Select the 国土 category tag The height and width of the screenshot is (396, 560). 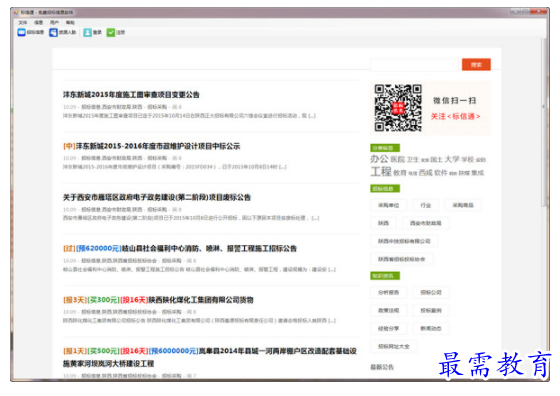436,160
